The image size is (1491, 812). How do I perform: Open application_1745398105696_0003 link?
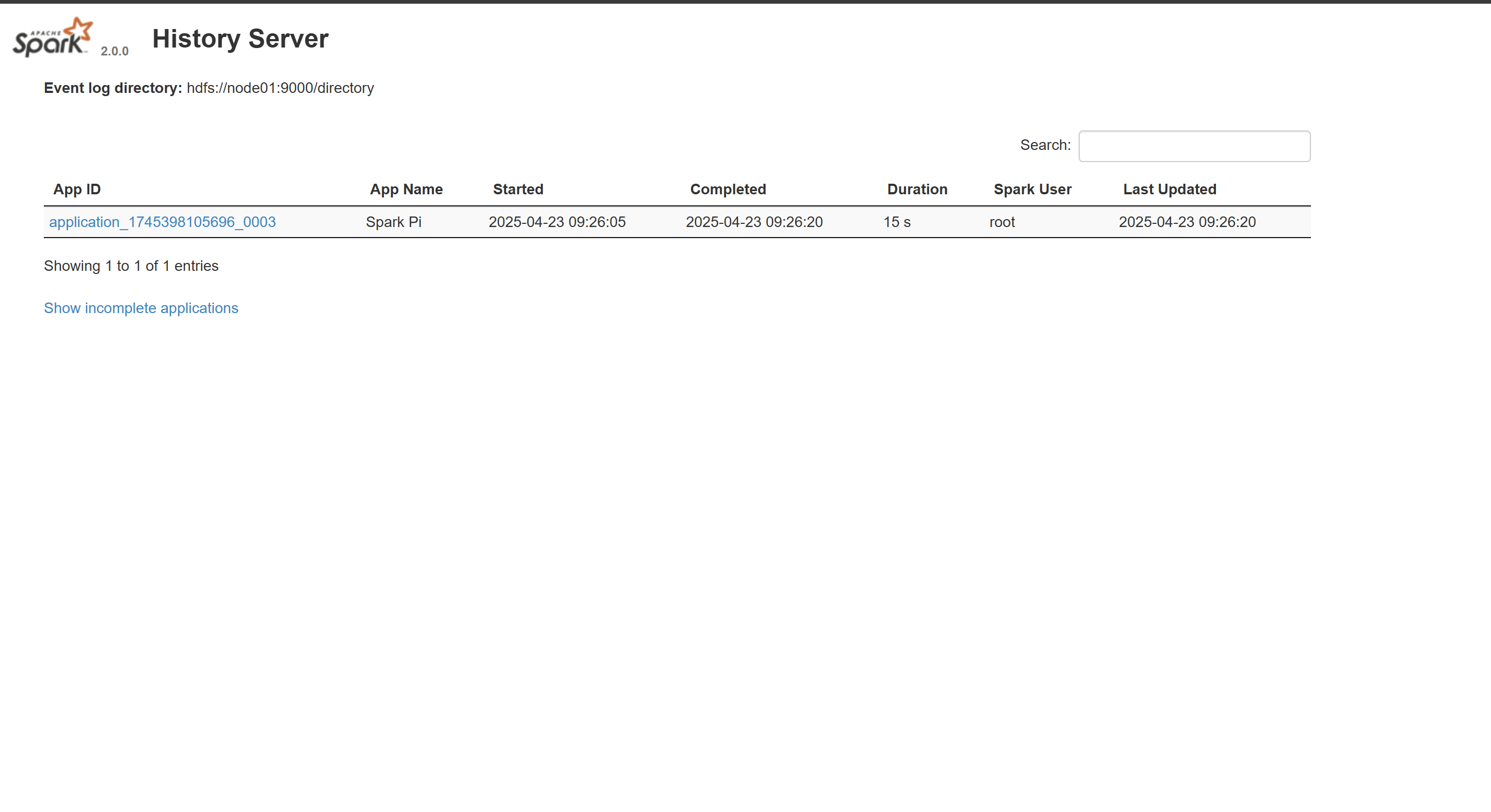click(162, 222)
